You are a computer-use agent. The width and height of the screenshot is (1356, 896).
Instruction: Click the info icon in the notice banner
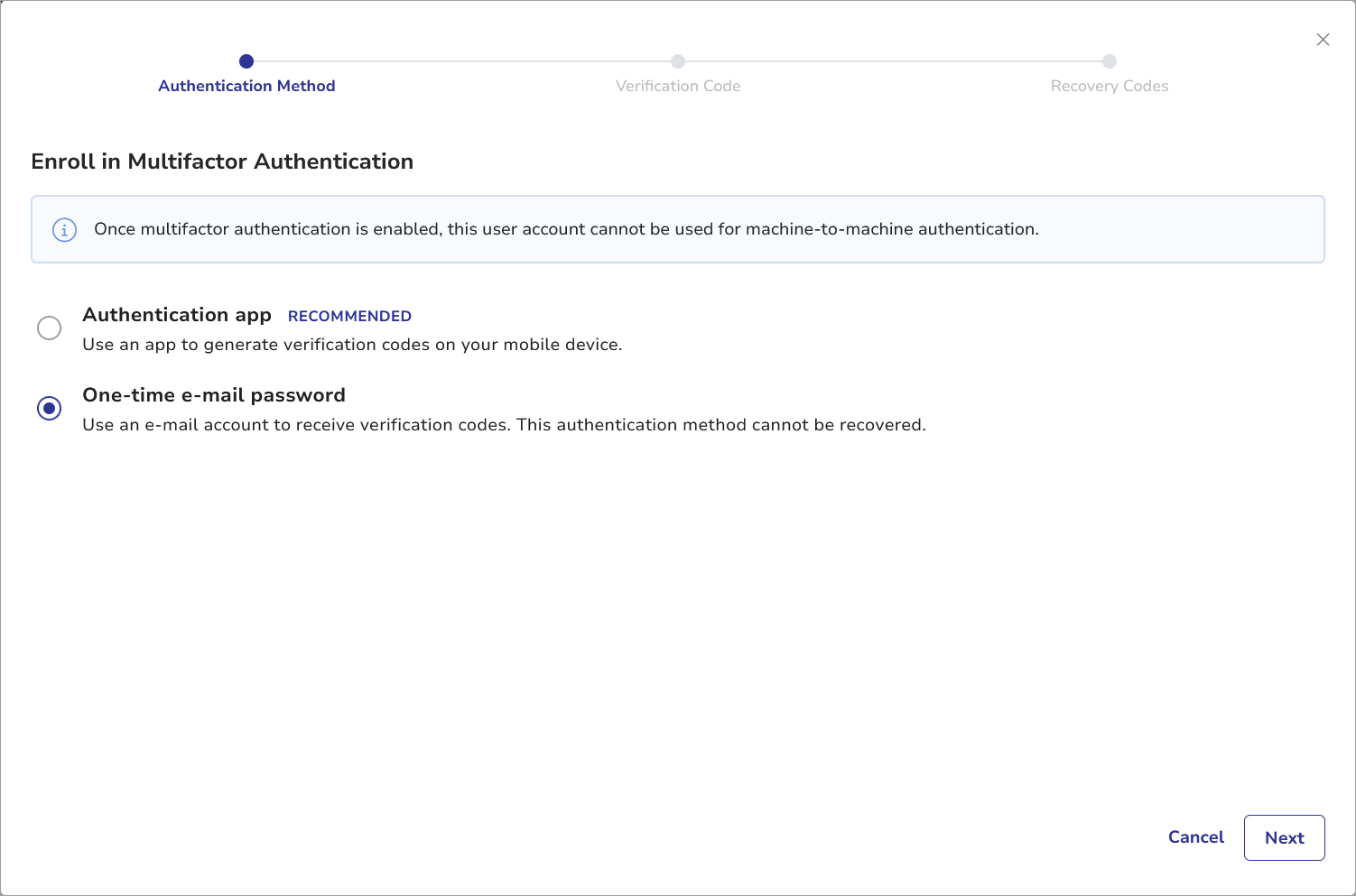click(x=64, y=230)
